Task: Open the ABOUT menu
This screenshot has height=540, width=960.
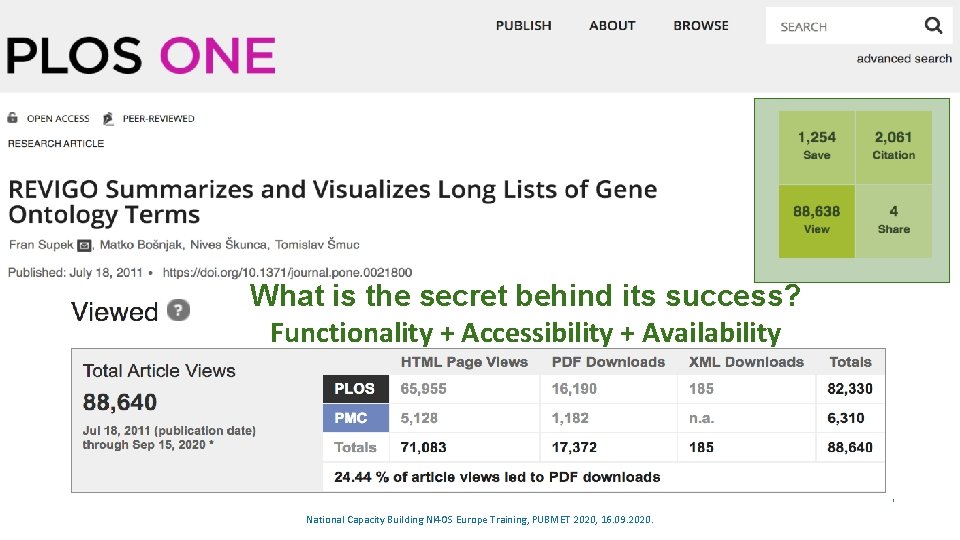Action: tap(612, 26)
